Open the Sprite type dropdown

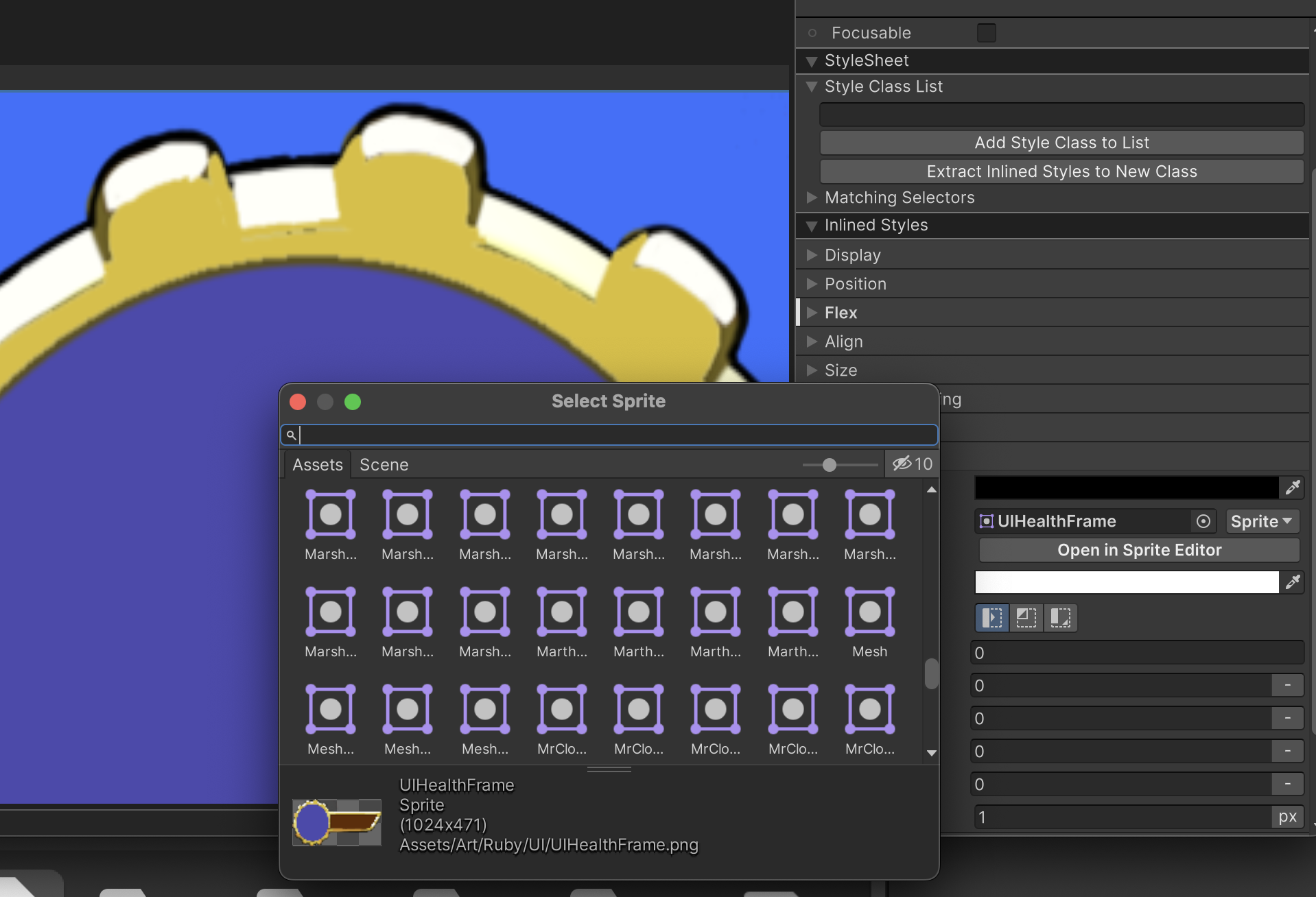pos(1262,521)
